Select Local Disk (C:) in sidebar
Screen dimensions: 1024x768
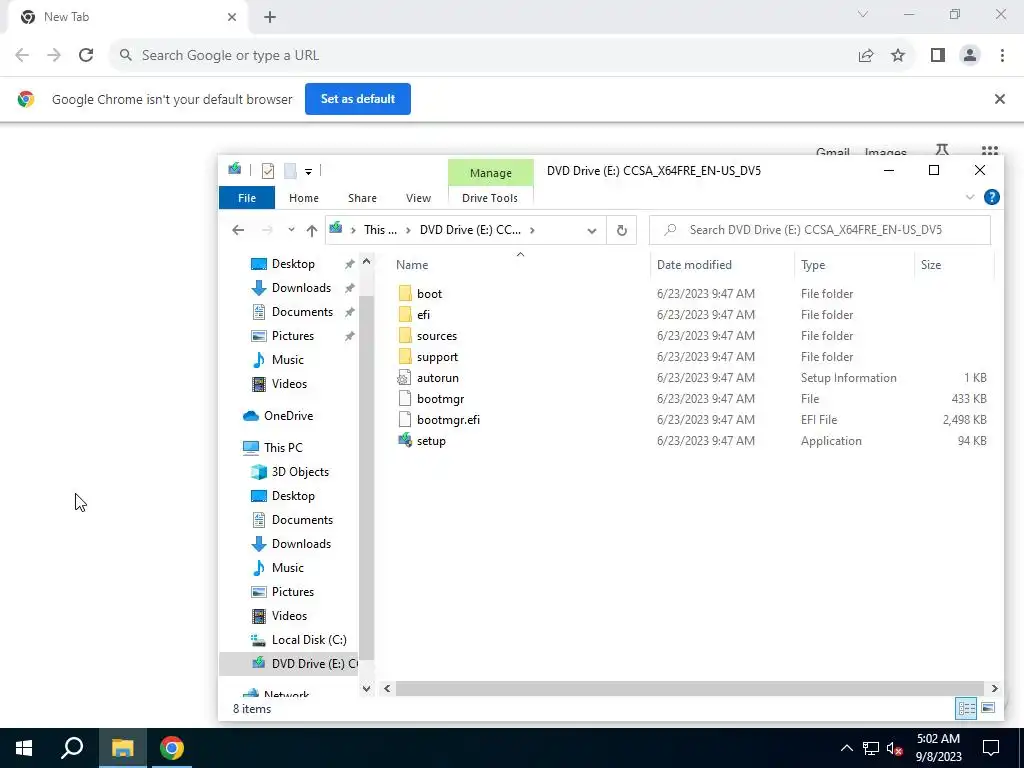click(x=309, y=639)
